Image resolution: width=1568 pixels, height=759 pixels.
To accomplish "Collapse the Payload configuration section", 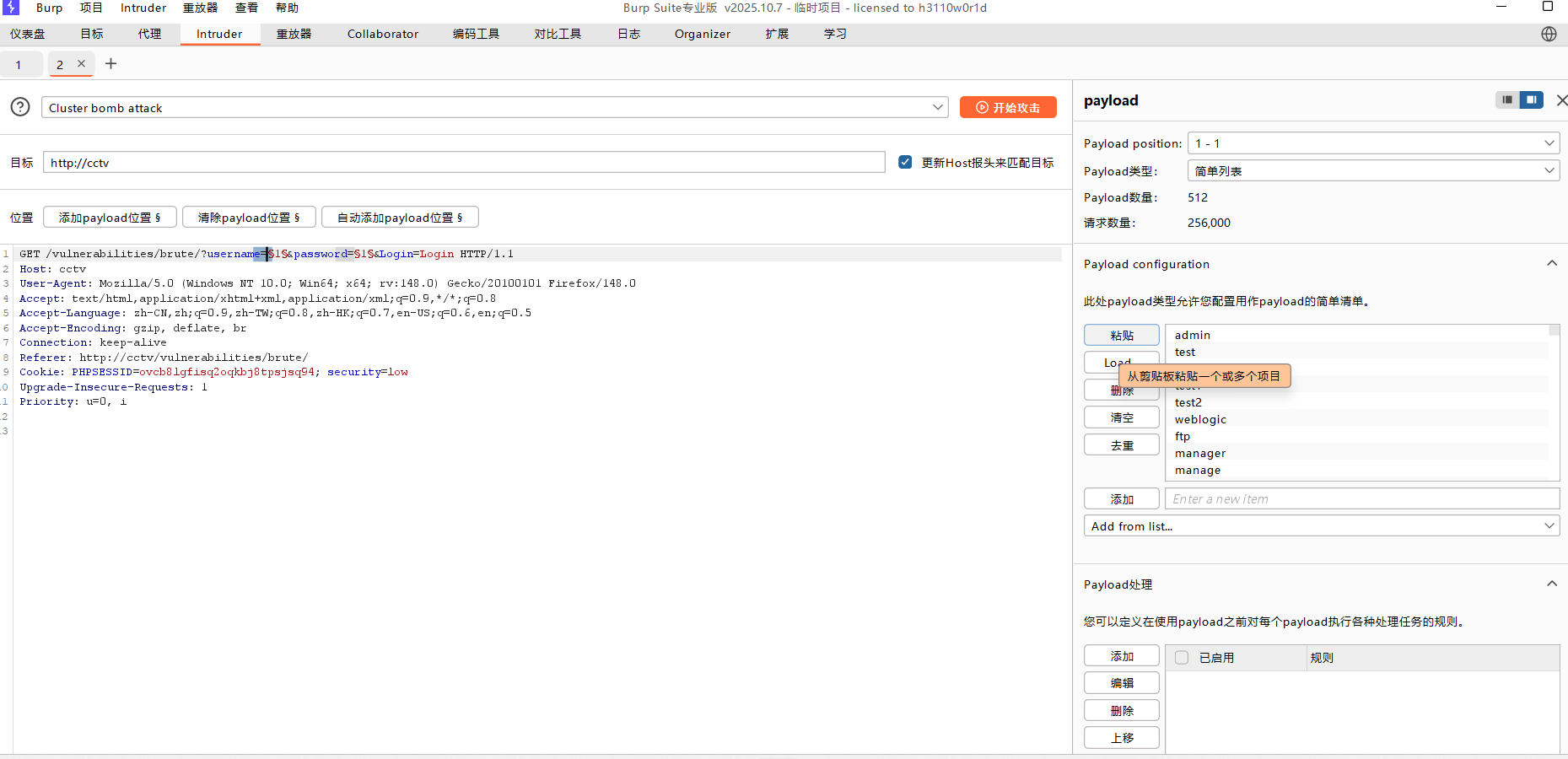I will (1551, 263).
